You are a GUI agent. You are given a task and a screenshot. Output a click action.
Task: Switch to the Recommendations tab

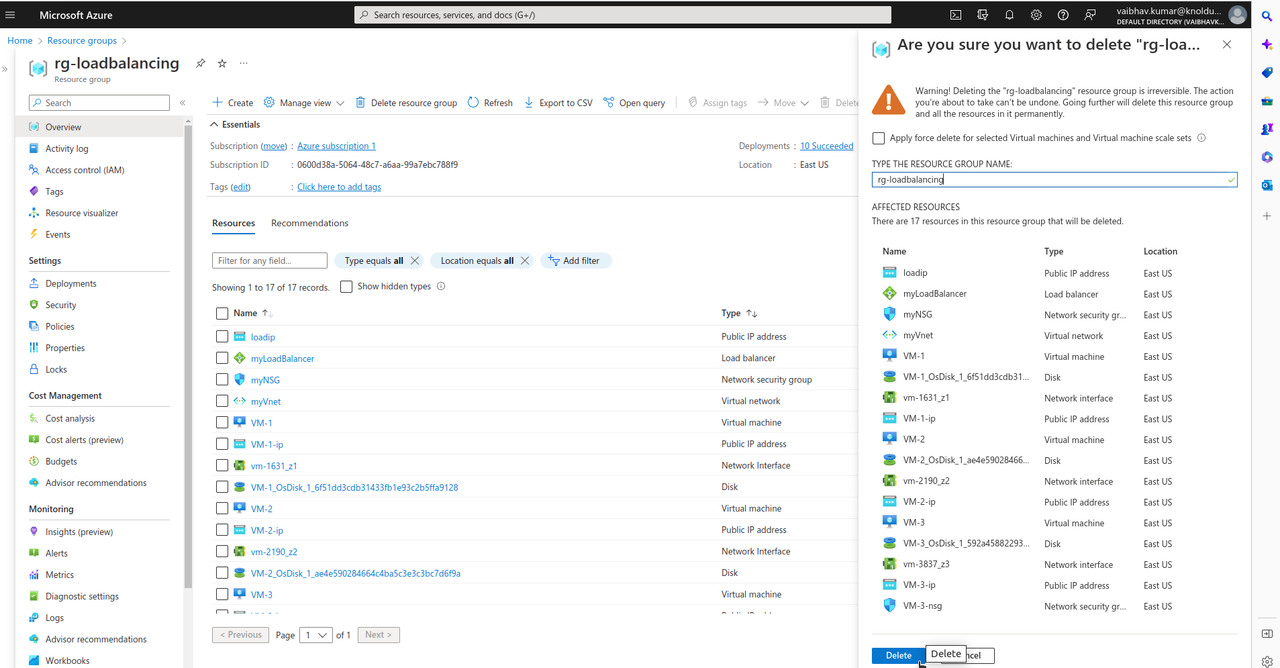pos(310,223)
